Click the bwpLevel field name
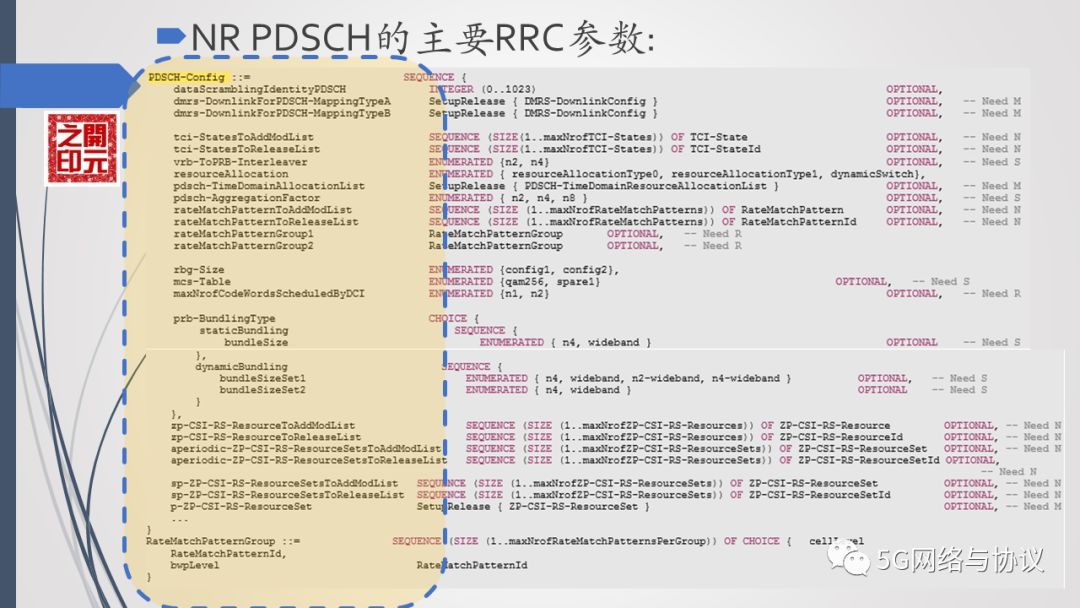 [195, 565]
